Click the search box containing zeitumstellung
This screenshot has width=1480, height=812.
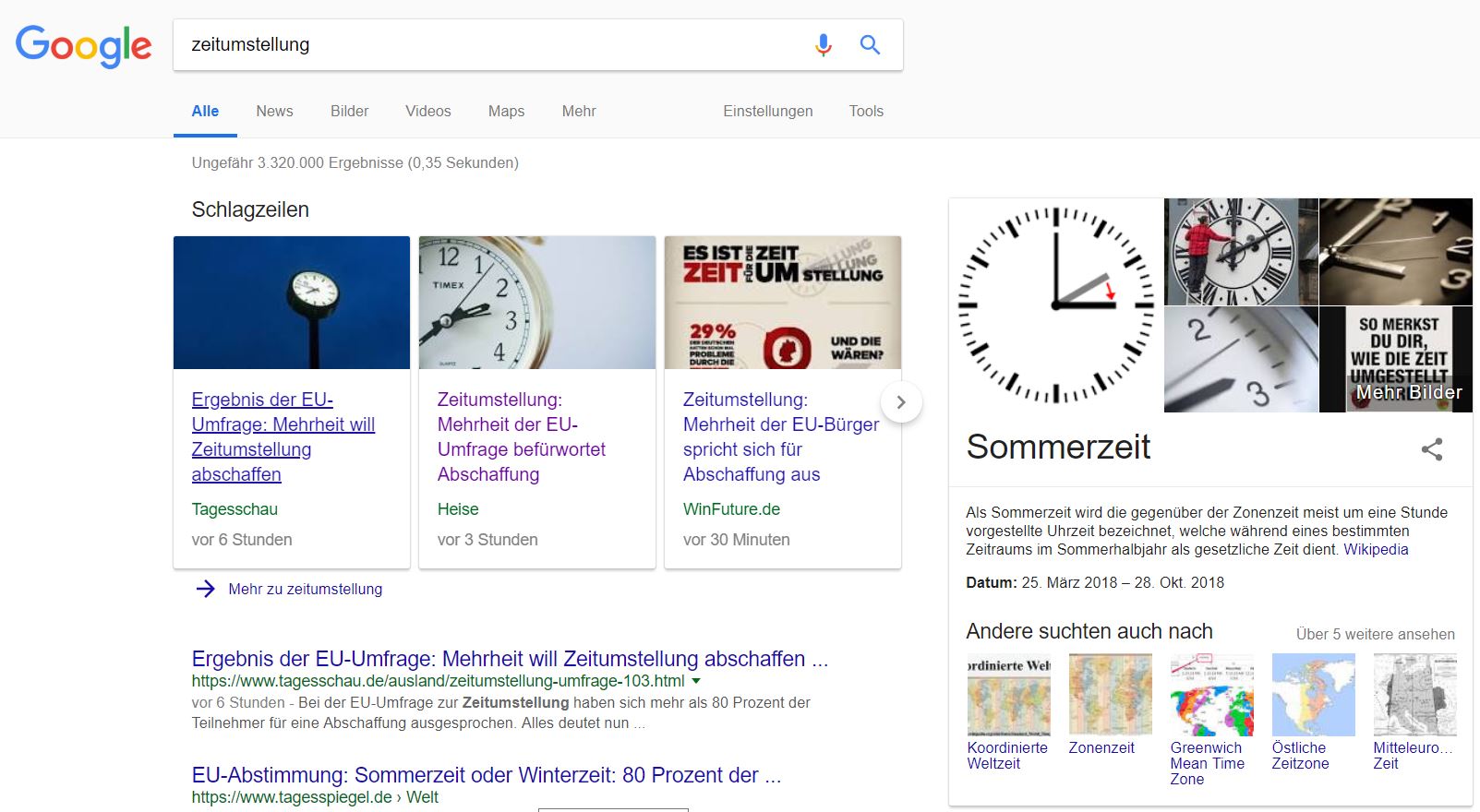[x=489, y=44]
